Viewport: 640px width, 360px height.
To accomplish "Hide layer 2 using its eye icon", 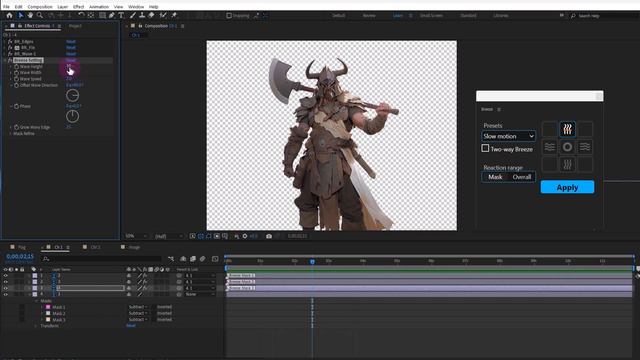I will point(6,282).
